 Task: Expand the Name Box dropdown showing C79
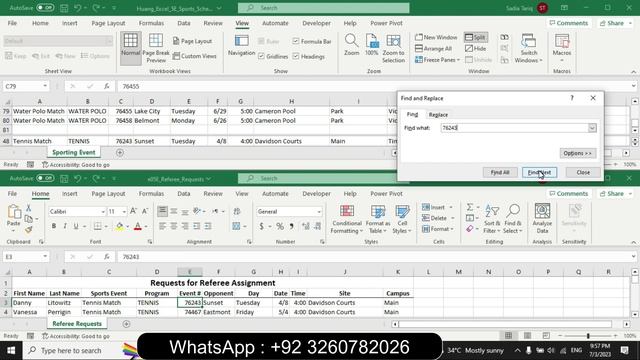click(x=45, y=86)
